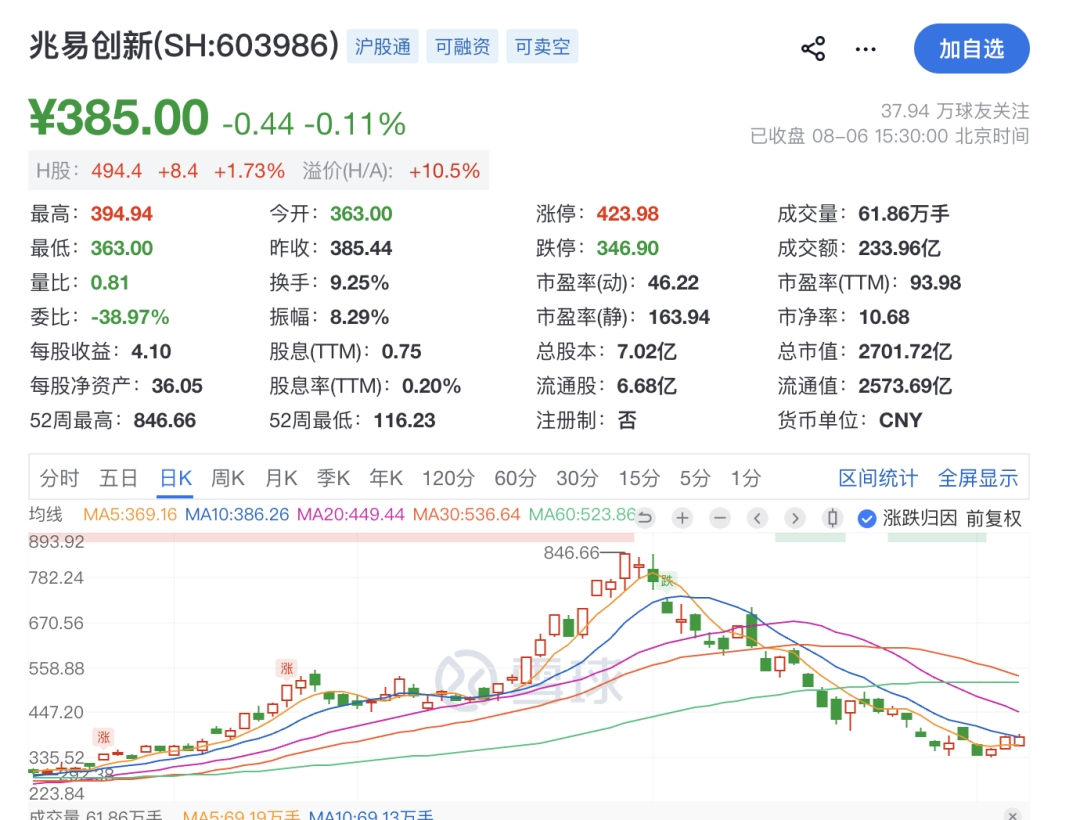Add stock with 加自选 button
Viewport: 1080px width, 820px height.
971,49
